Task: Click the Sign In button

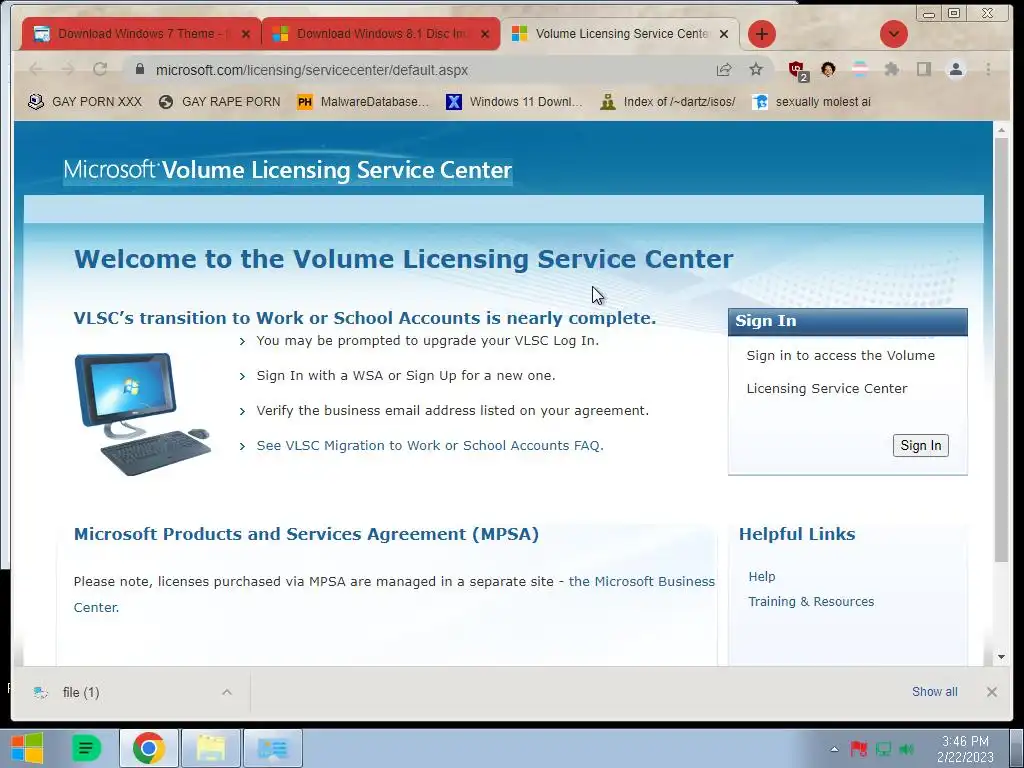Action: (920, 445)
